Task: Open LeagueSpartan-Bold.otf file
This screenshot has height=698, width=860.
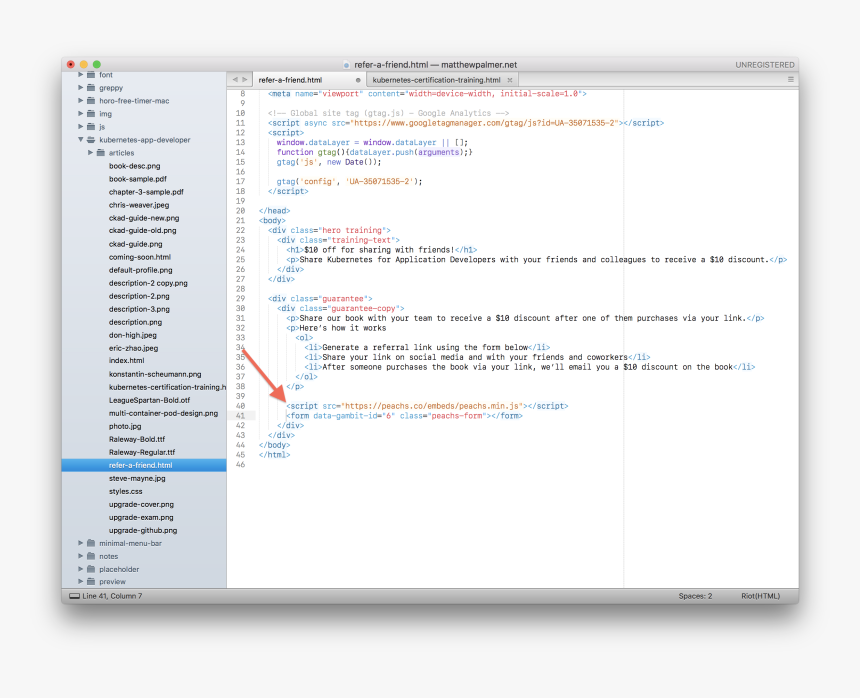Action: coord(149,400)
